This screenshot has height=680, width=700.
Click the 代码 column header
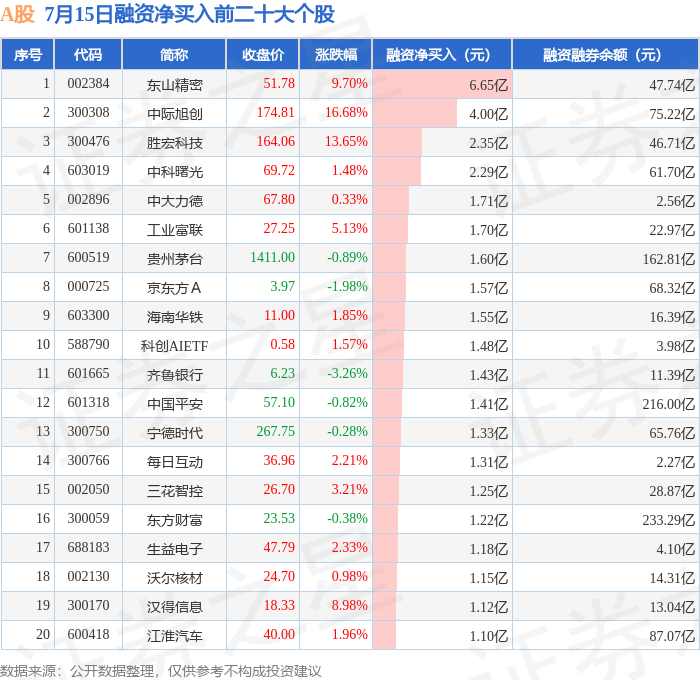(88, 54)
